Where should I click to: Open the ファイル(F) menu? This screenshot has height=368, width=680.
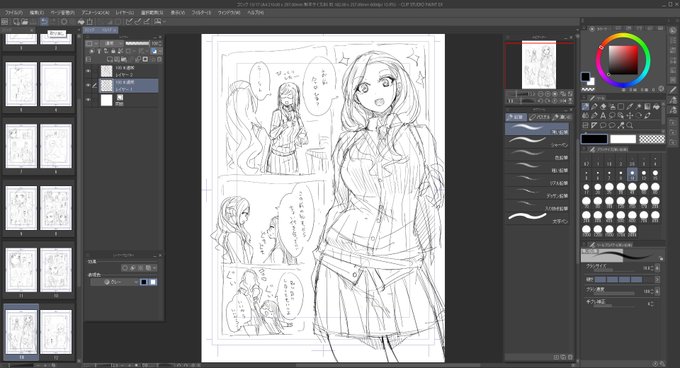(x=13, y=13)
